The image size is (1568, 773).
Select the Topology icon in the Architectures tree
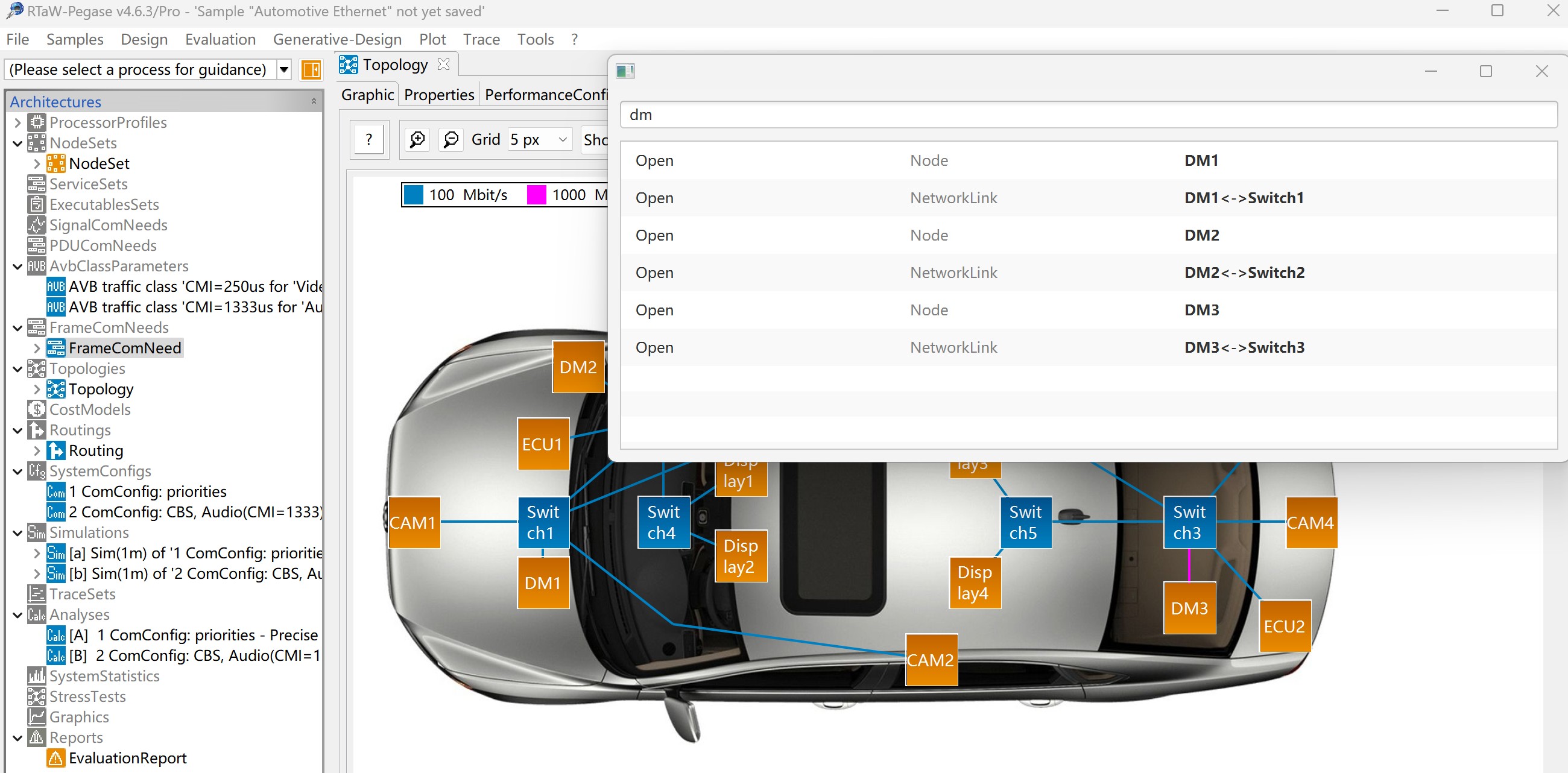coord(56,389)
